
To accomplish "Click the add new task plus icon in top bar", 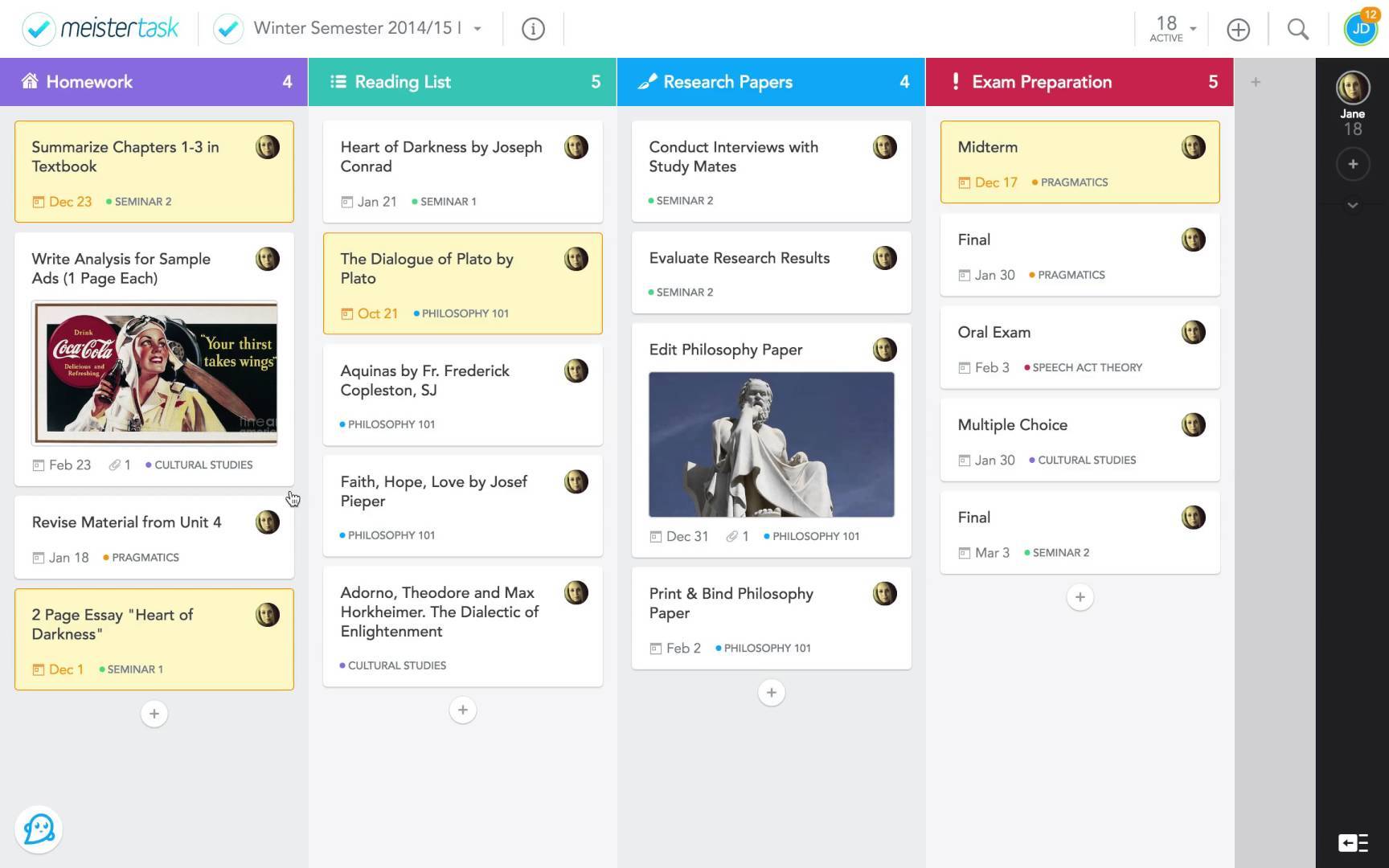I will click(1238, 30).
